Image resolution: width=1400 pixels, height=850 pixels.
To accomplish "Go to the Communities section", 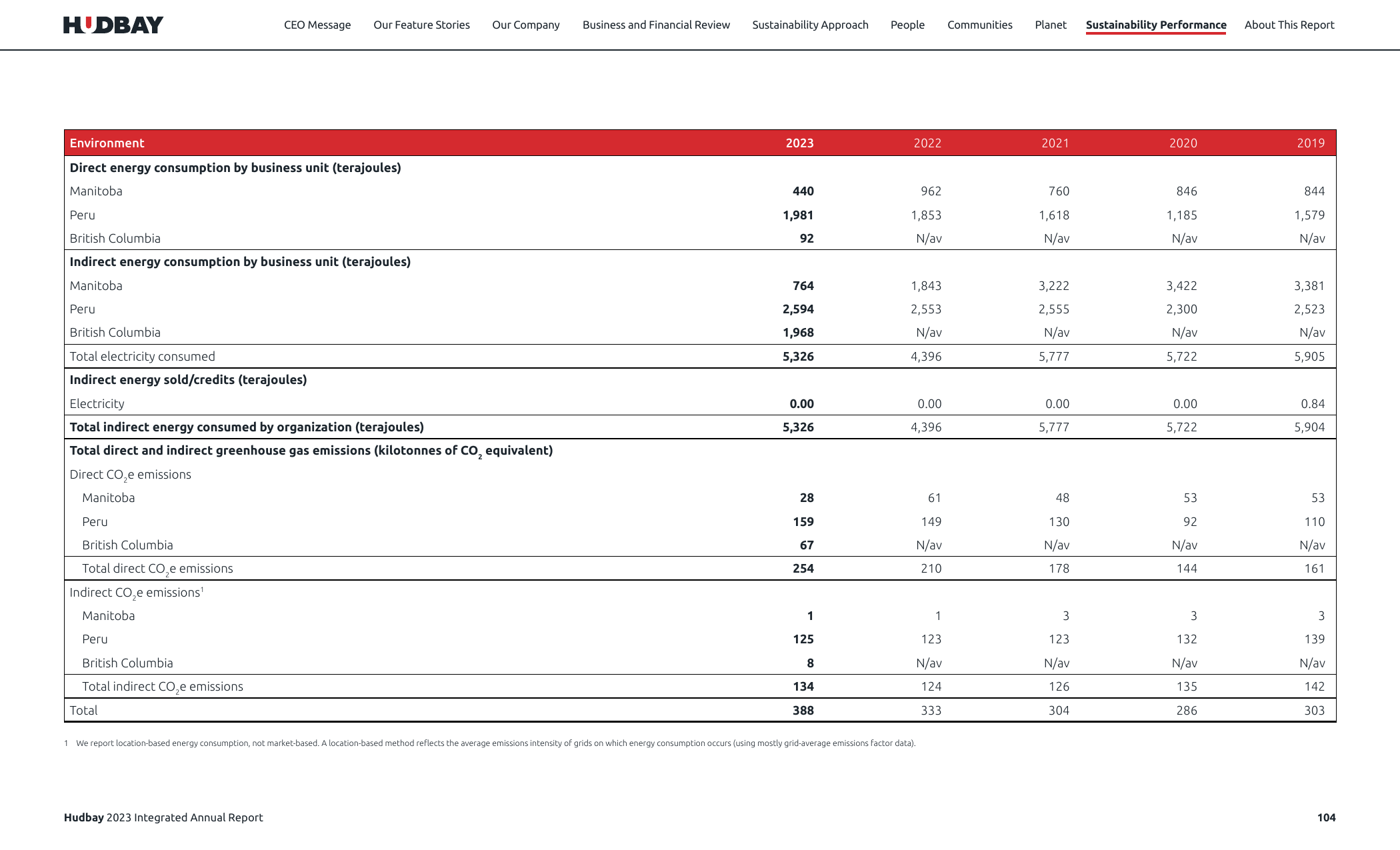I will (x=979, y=25).
